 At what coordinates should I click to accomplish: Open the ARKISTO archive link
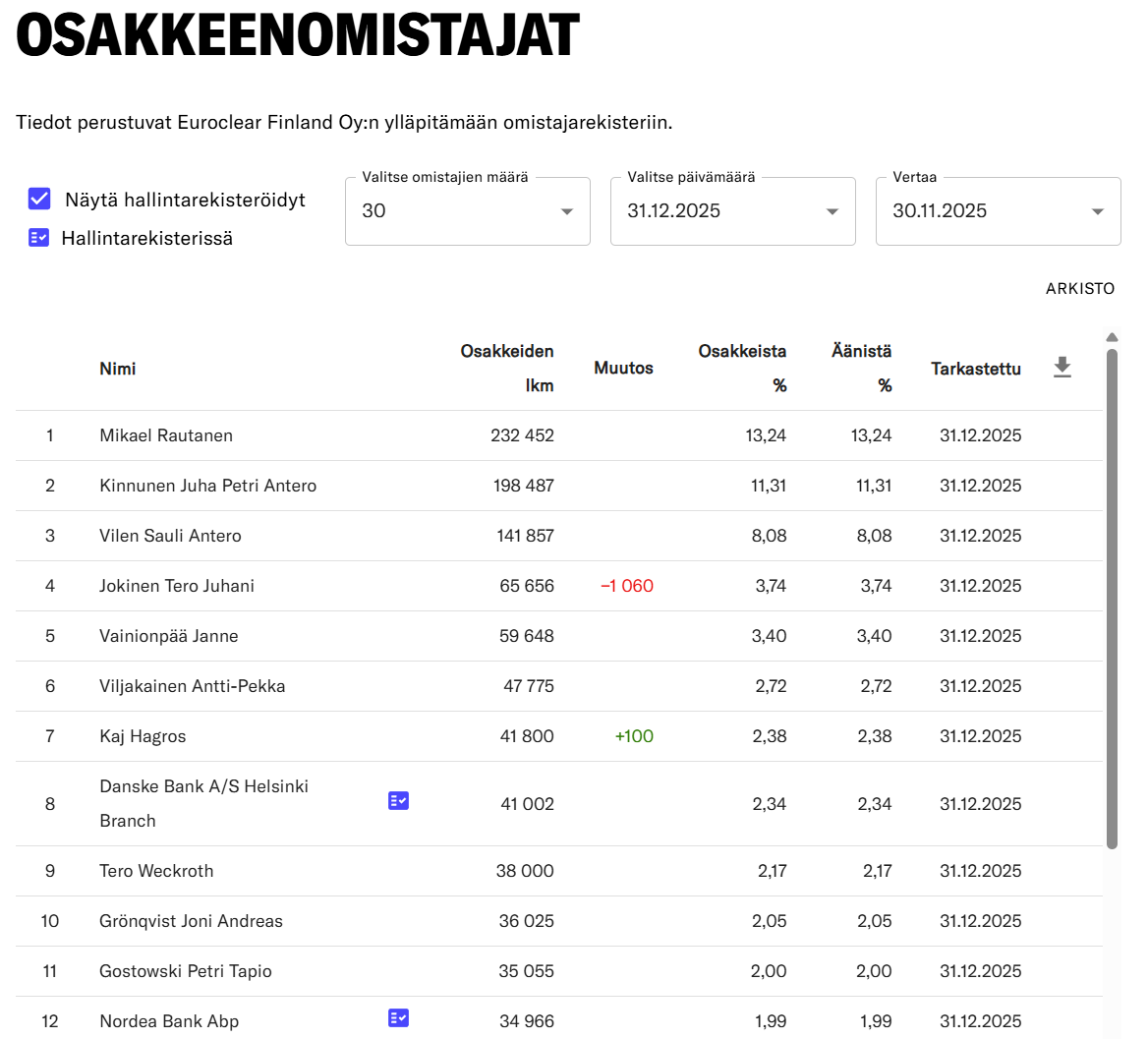(x=1079, y=289)
